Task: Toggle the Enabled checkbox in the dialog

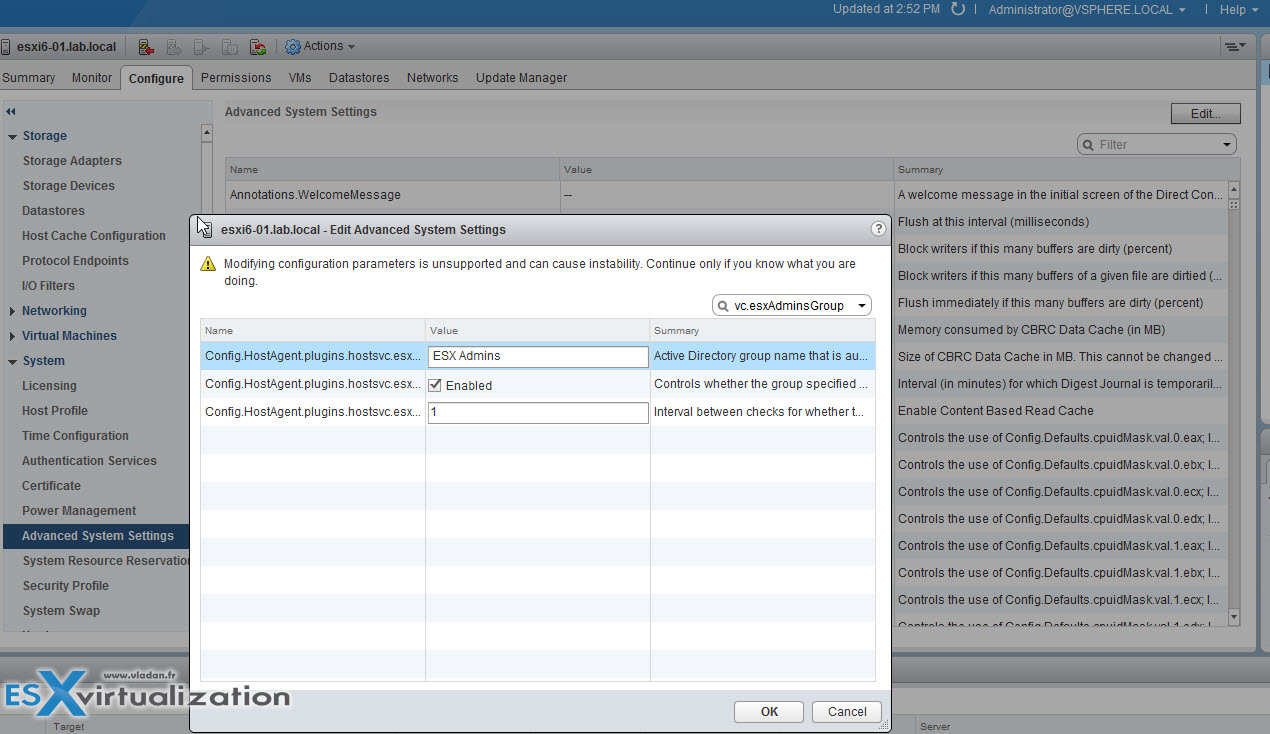Action: point(435,385)
